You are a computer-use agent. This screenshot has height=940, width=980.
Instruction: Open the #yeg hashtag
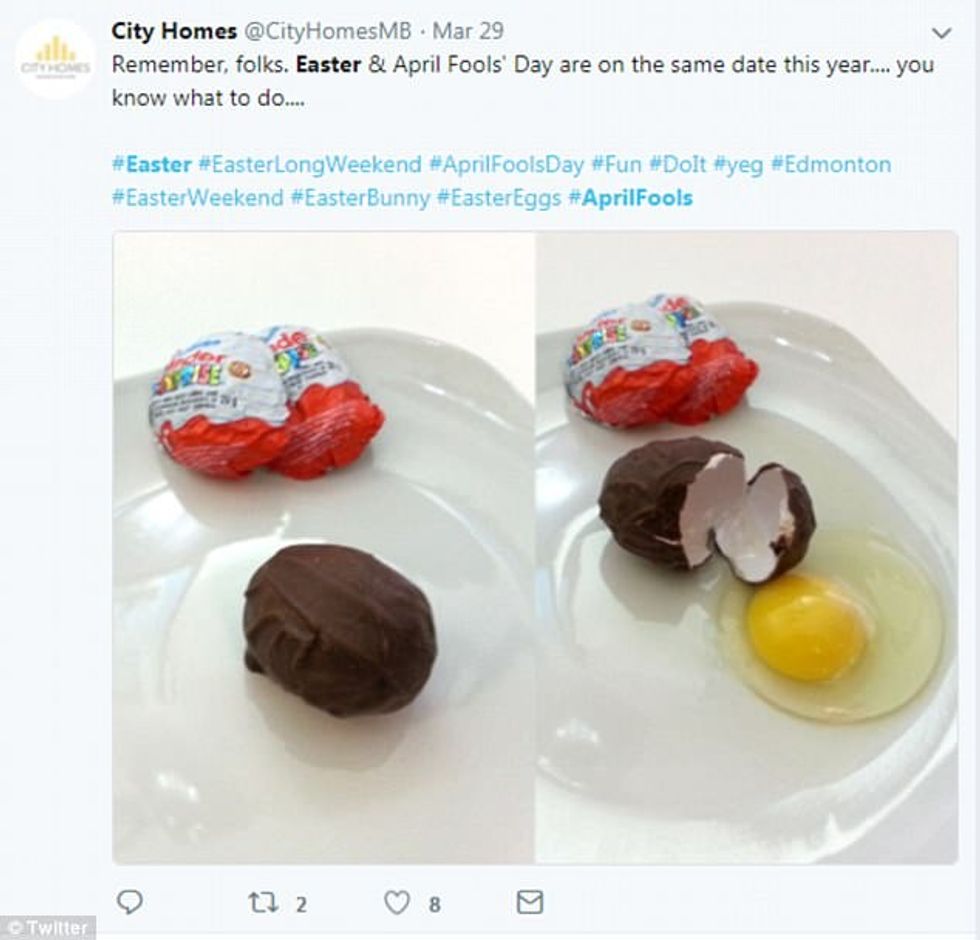click(738, 164)
